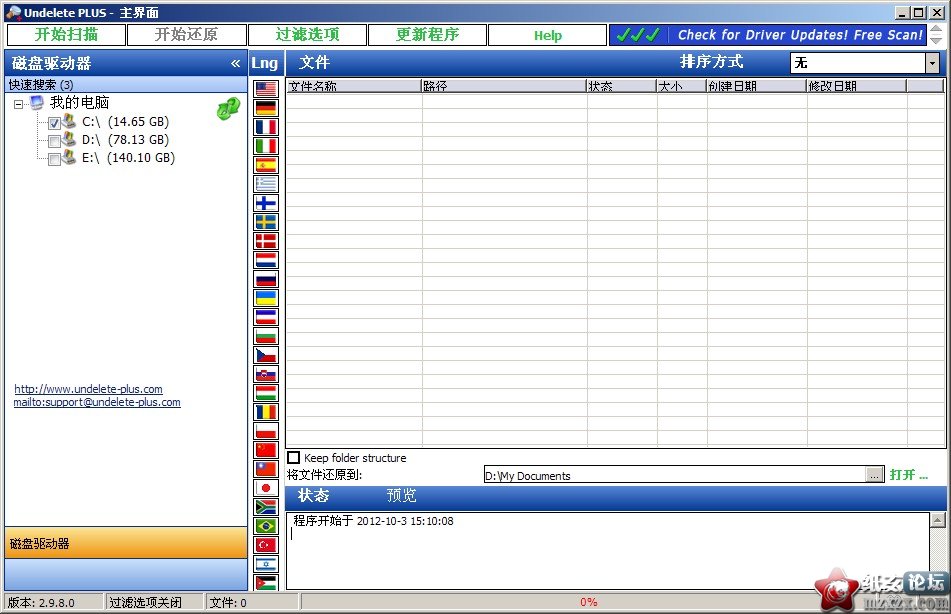Check the E:\ (140.10 GB) drive checkbox
This screenshot has height=614, width=951.
tap(54, 160)
